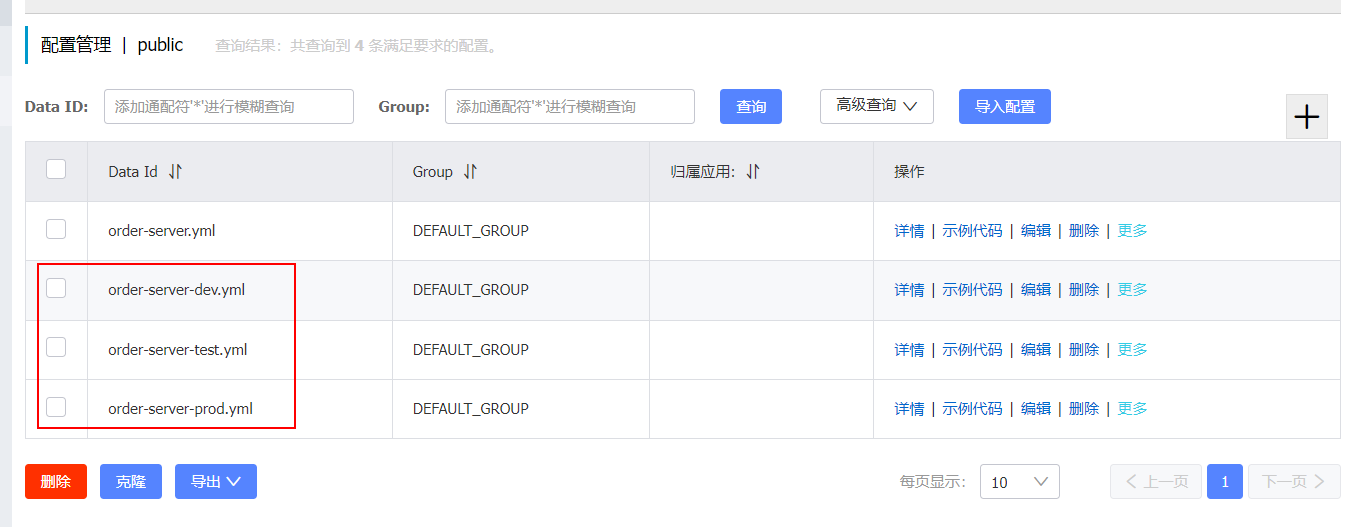Image resolution: width=1350 pixels, height=527 pixels.
Task: Focus the Data ID search field
Action: click(228, 106)
